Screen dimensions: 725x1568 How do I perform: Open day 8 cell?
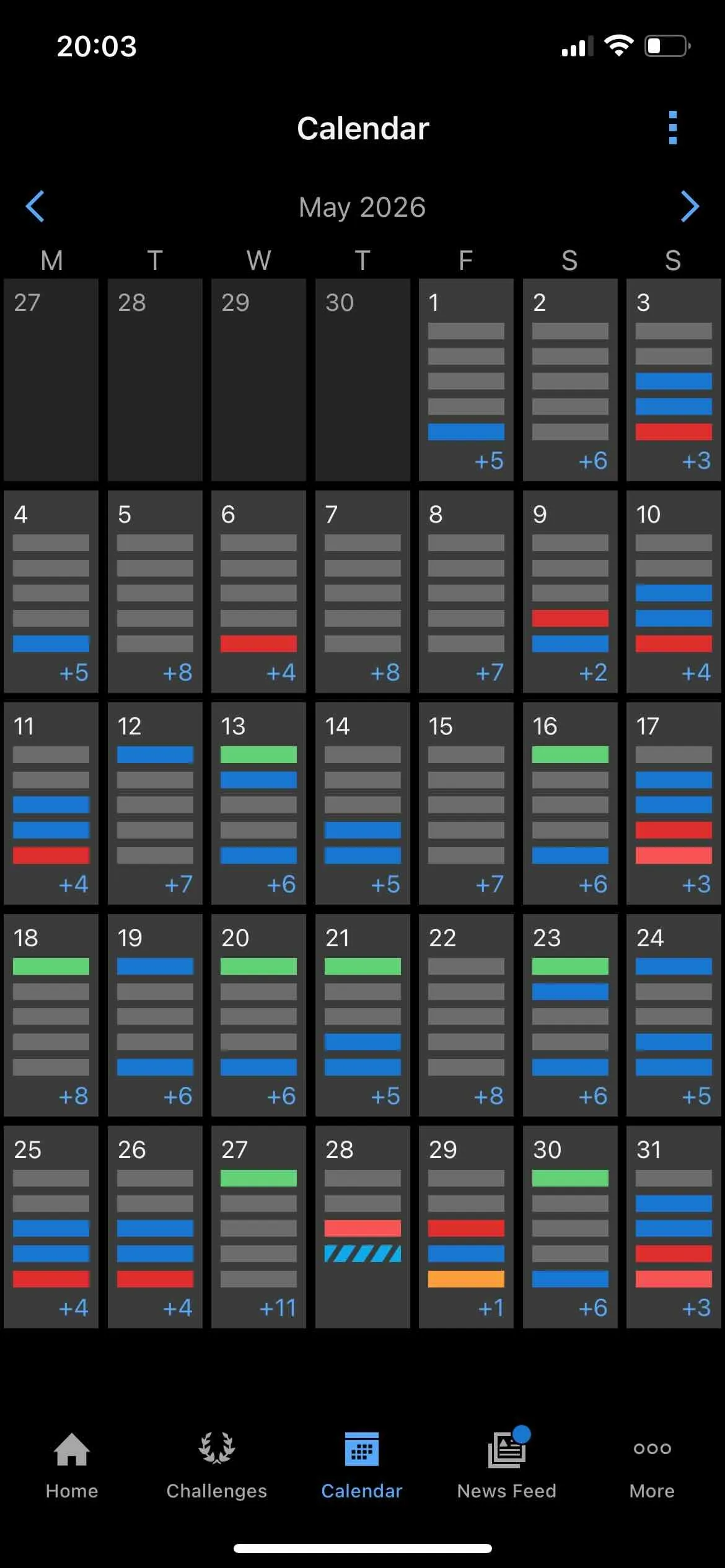pyautogui.click(x=466, y=591)
